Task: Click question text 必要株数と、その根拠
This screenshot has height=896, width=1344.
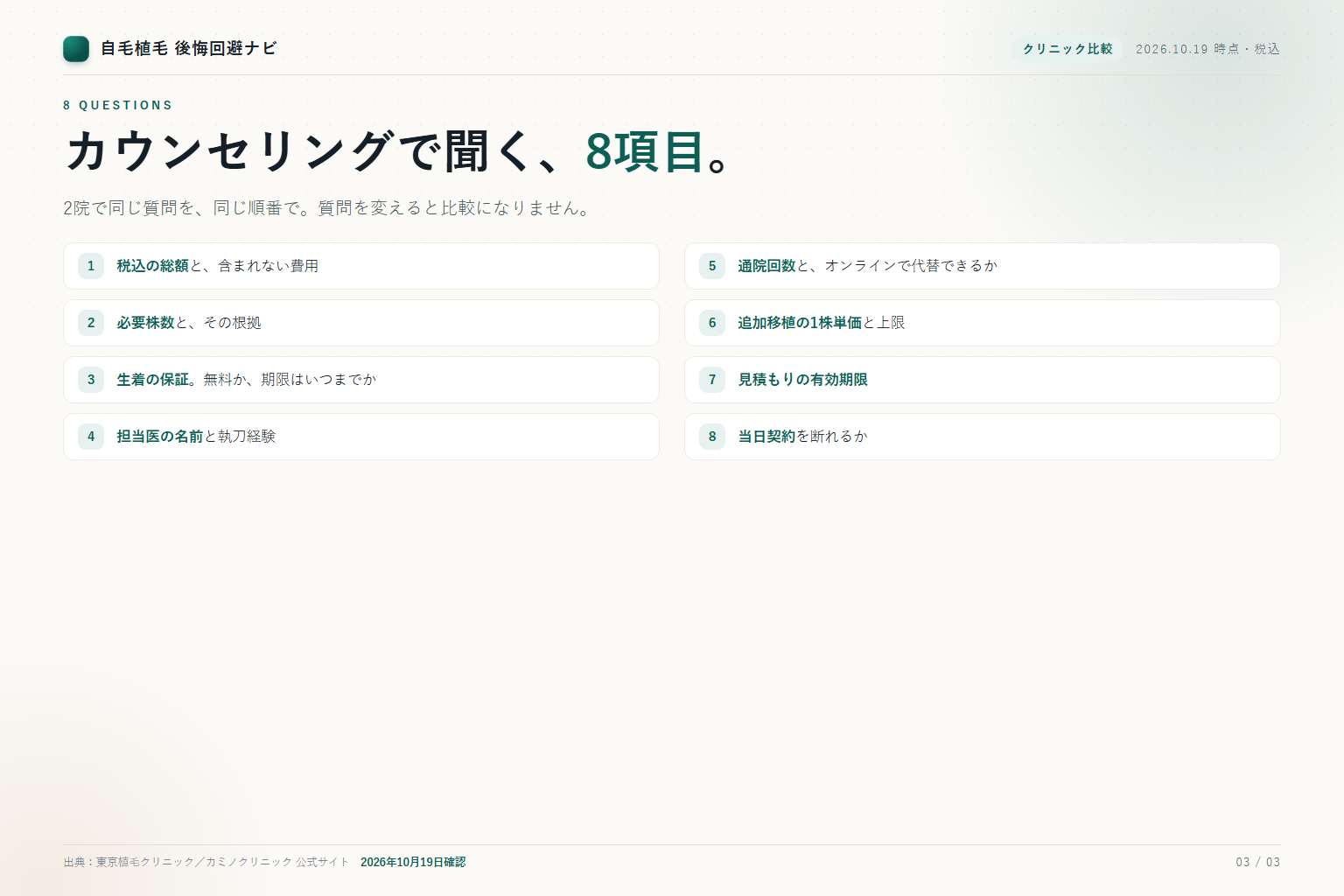Action: click(189, 323)
